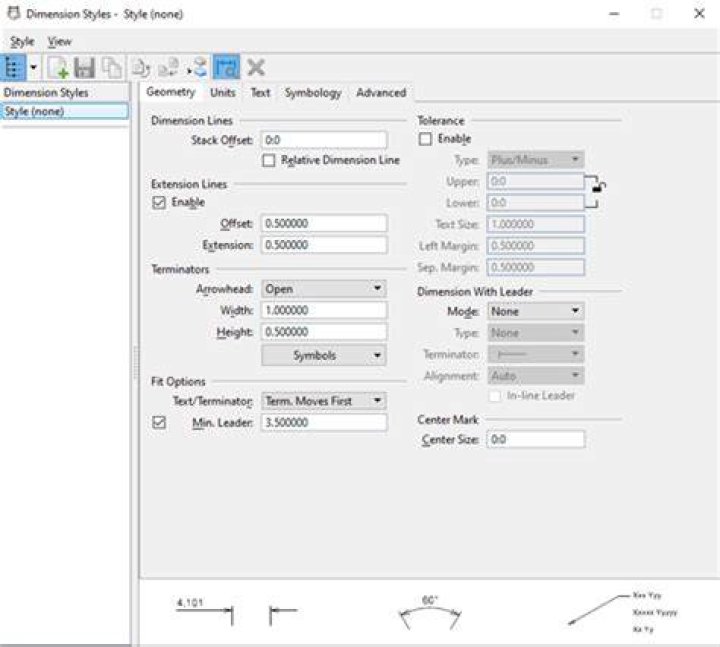Click the terminator Width field
Image resolution: width=720 pixels, height=647 pixels.
tap(324, 310)
